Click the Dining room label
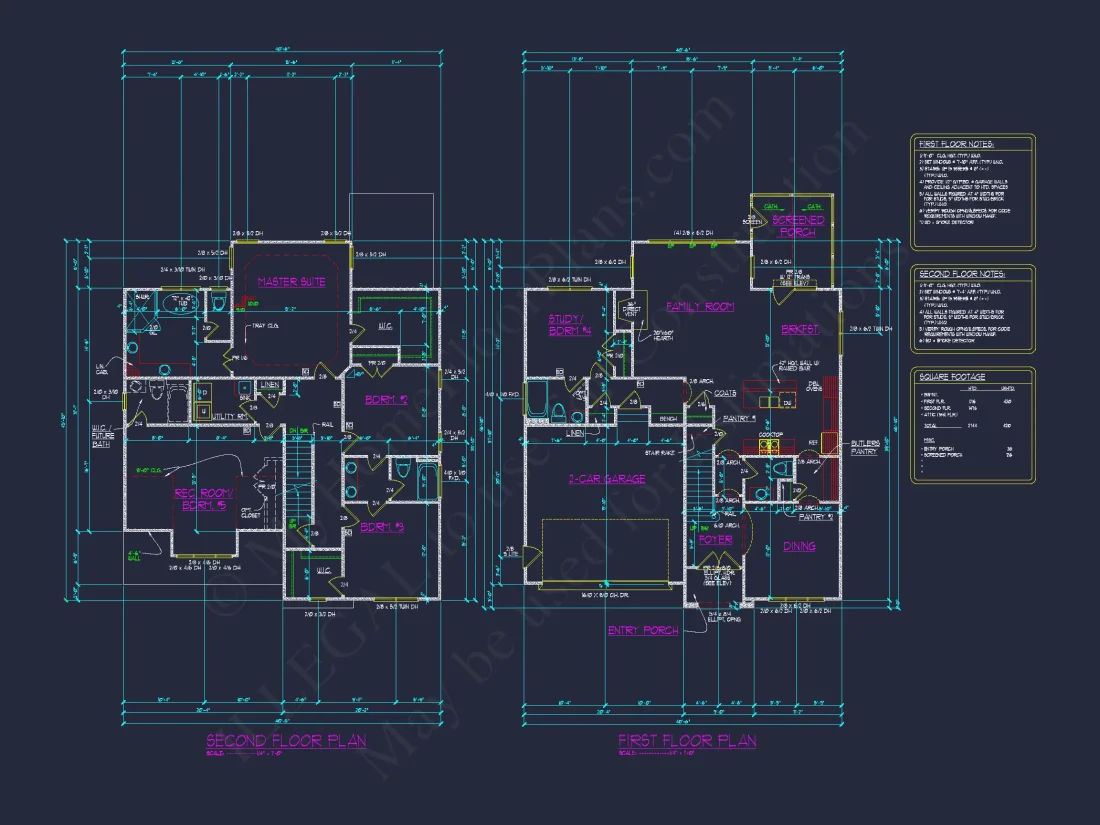Screen dimensions: 1100x825 click(799, 546)
